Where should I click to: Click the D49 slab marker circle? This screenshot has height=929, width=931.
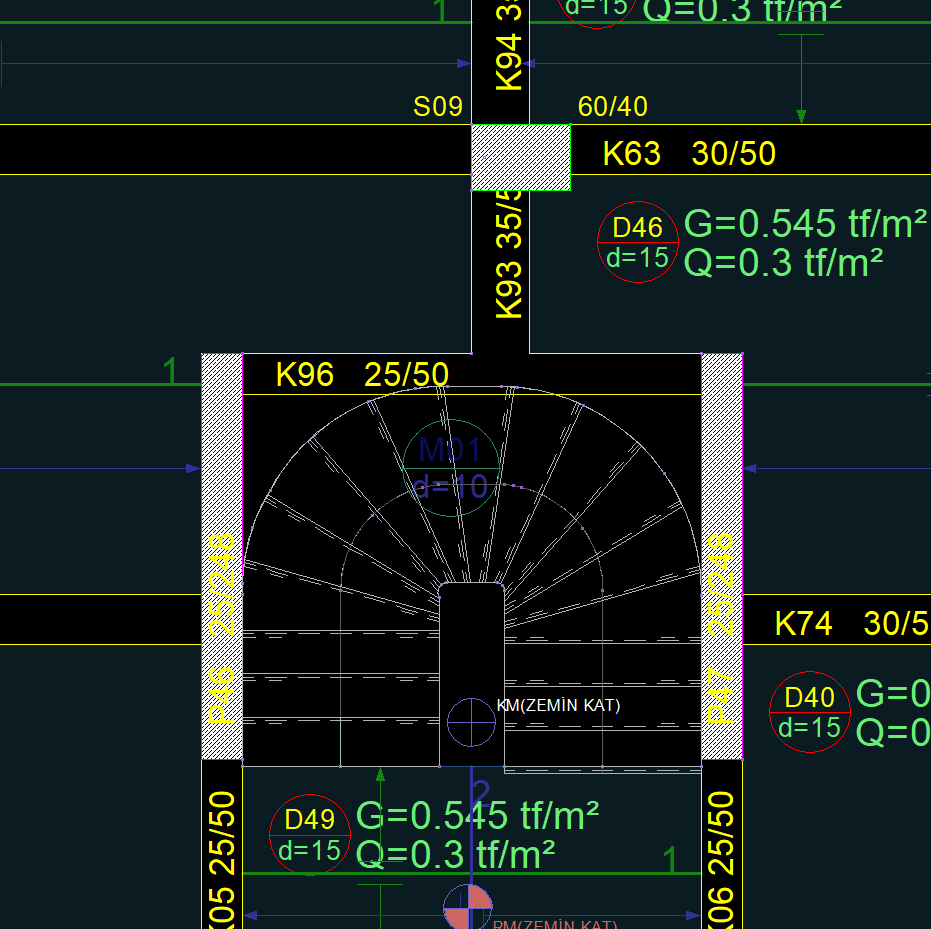tap(310, 835)
